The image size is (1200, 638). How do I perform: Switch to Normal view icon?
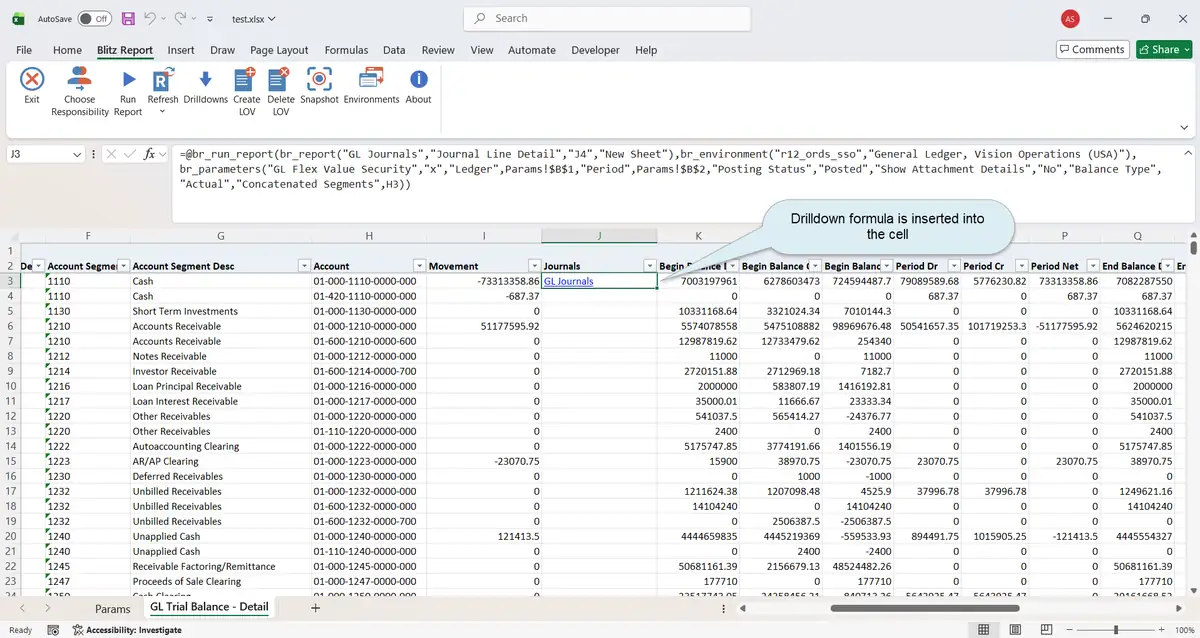(985, 630)
